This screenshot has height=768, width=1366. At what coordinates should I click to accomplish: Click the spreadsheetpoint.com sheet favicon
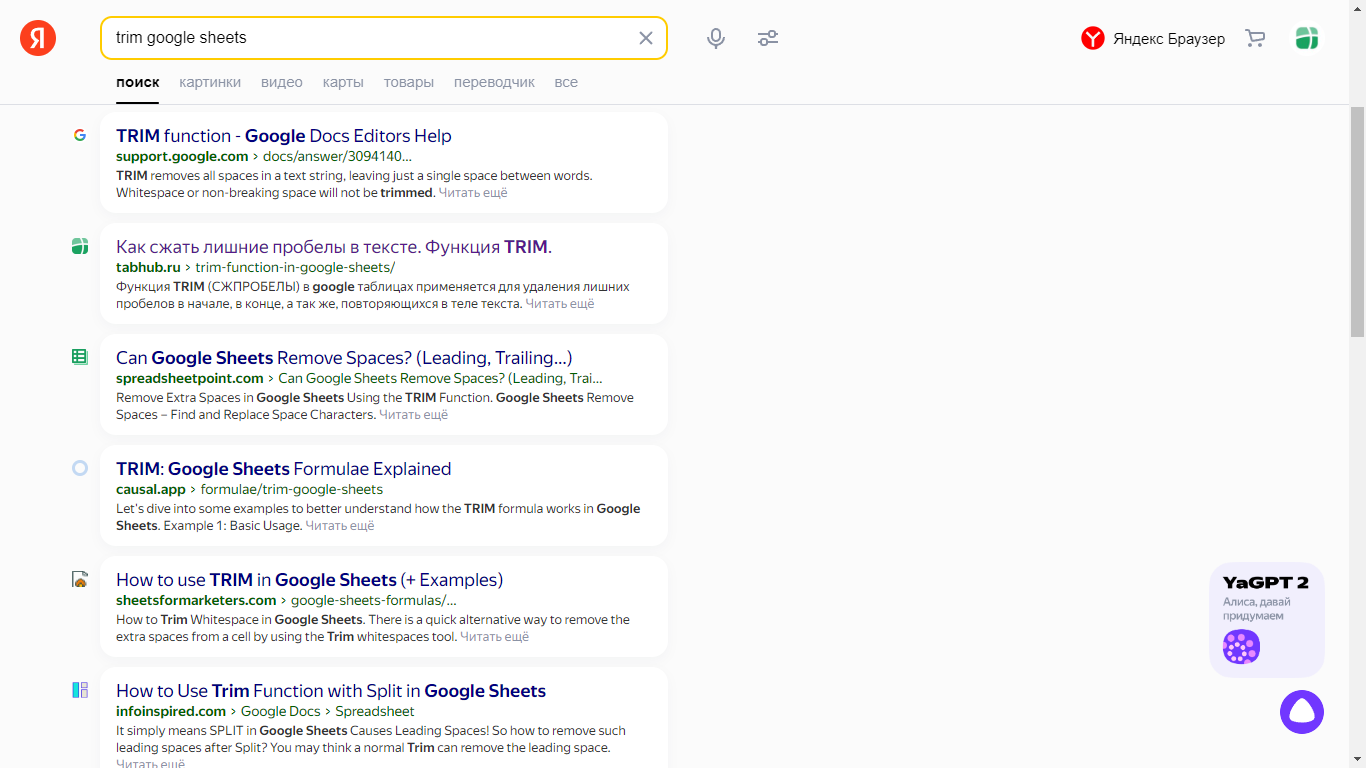tap(80, 357)
